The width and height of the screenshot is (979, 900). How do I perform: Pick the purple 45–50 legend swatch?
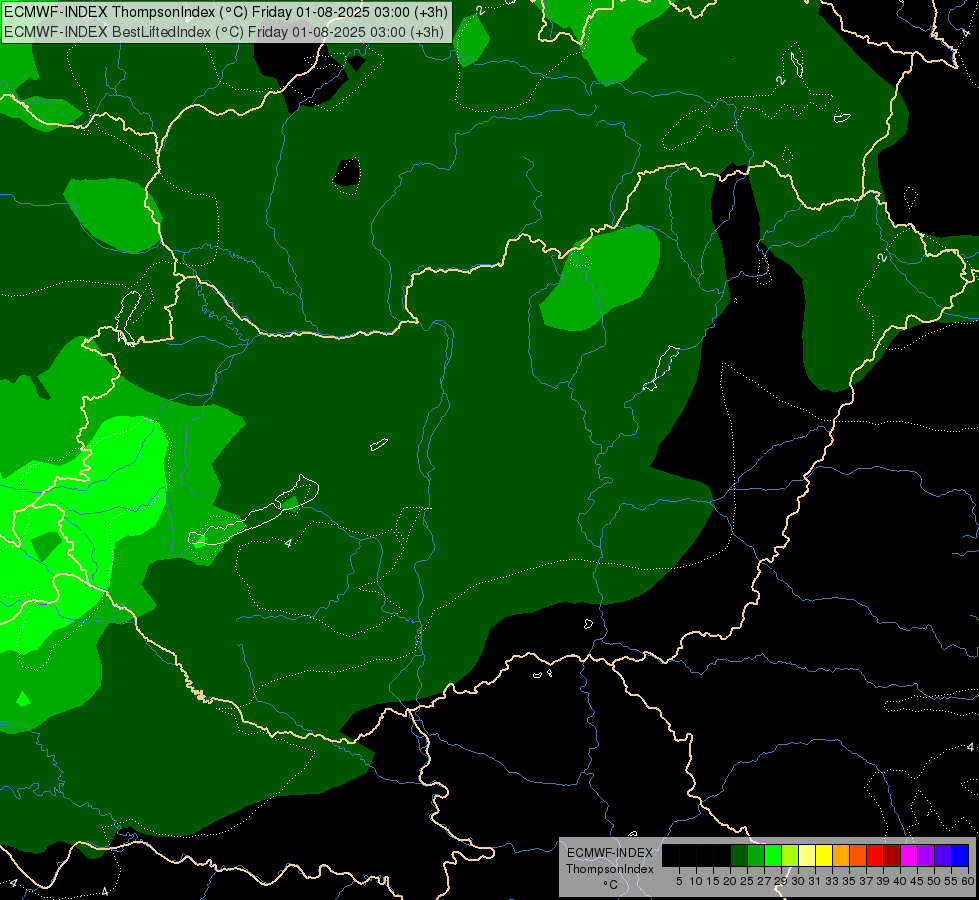click(926, 855)
